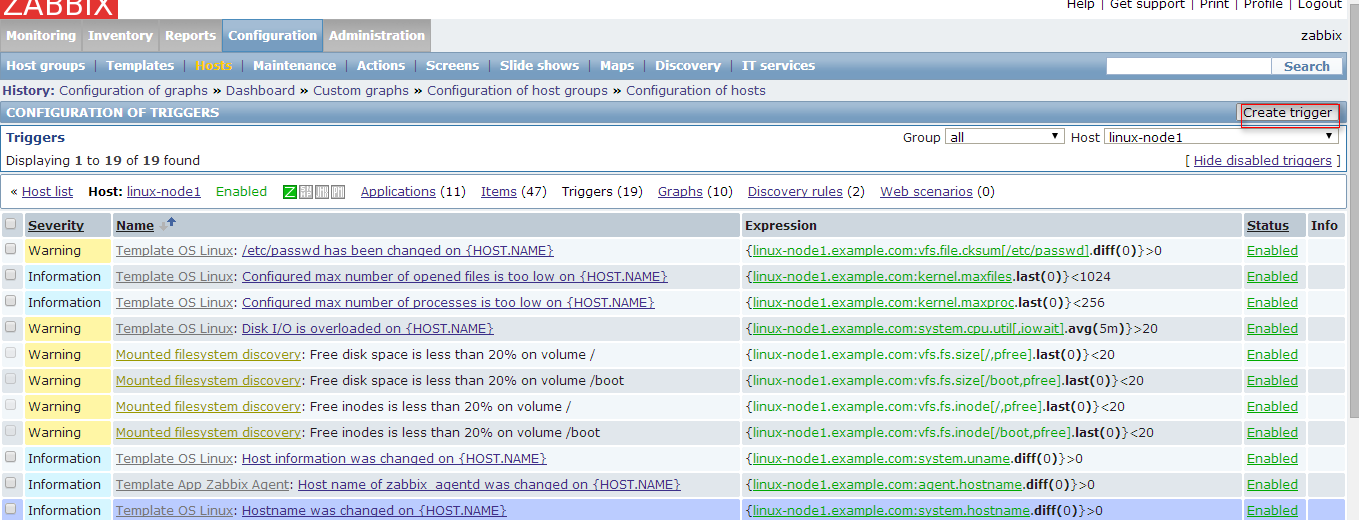Click the SNMP availability icon

click(306, 192)
